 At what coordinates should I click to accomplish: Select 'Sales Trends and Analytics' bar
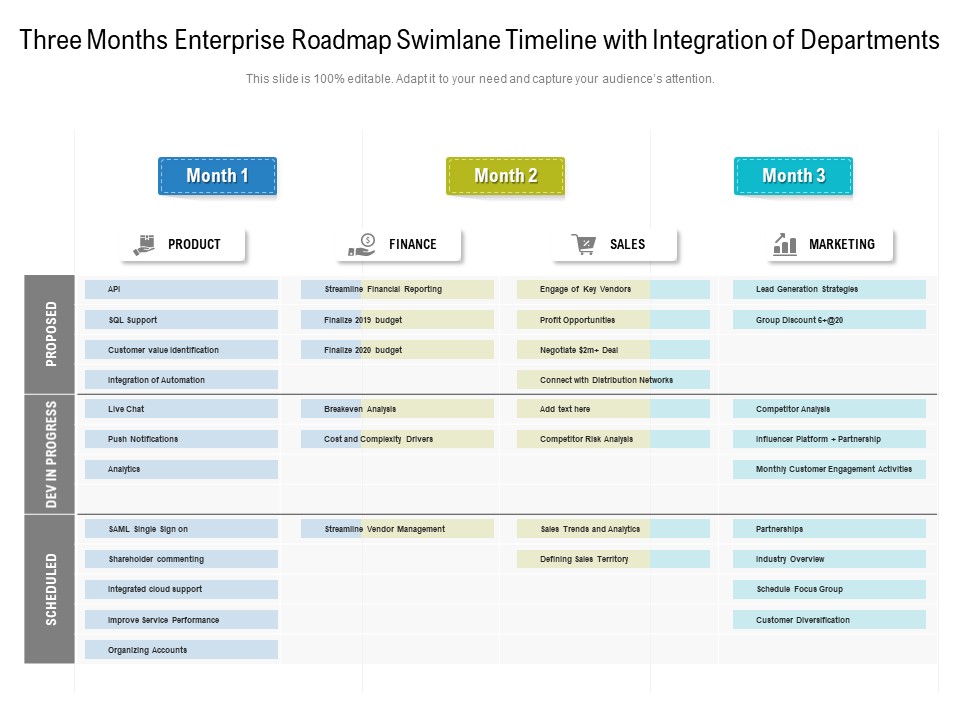pos(613,528)
